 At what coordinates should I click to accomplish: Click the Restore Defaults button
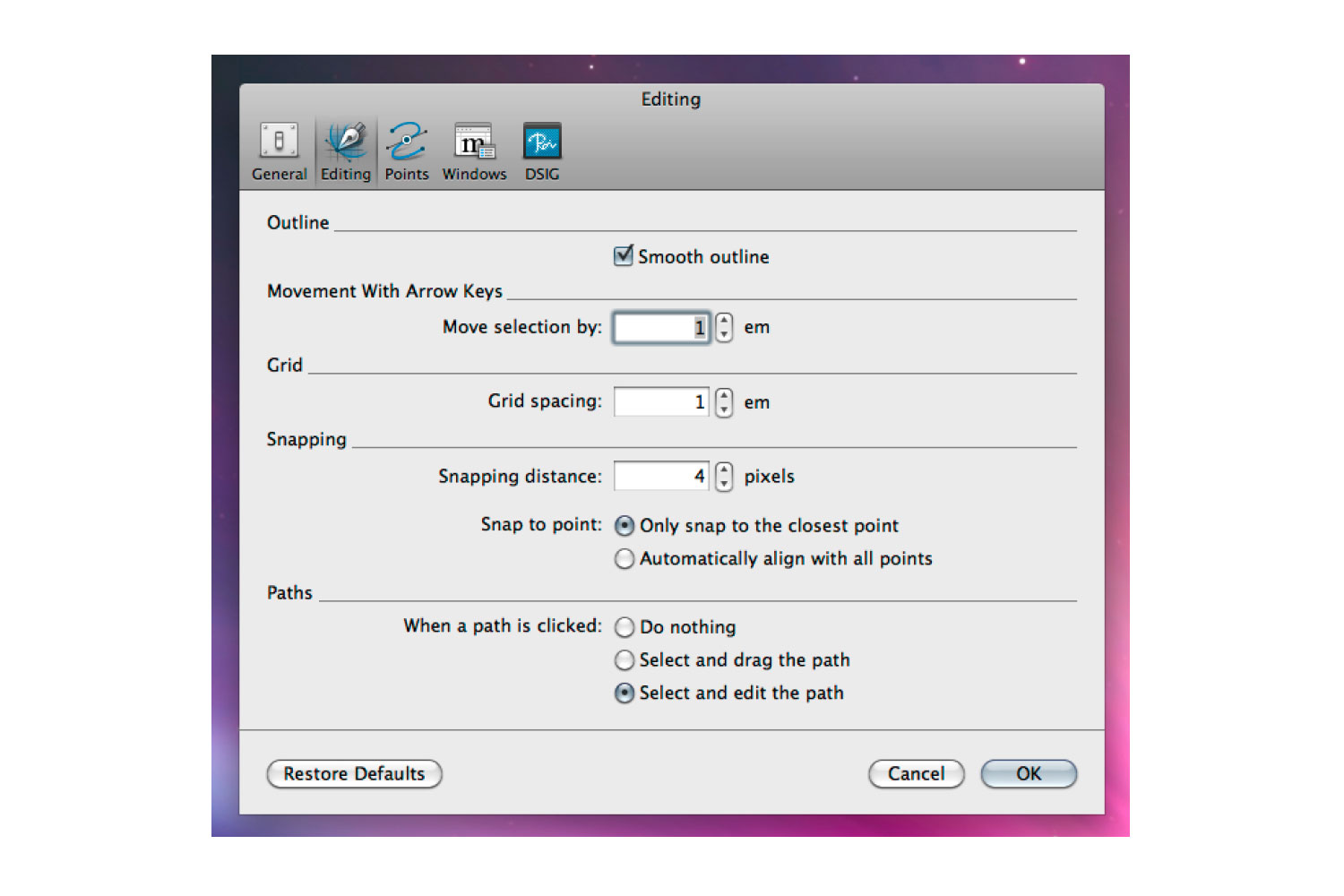tap(355, 774)
